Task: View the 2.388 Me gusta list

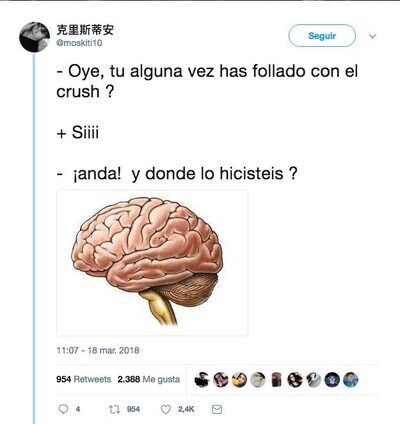Action: click(149, 379)
